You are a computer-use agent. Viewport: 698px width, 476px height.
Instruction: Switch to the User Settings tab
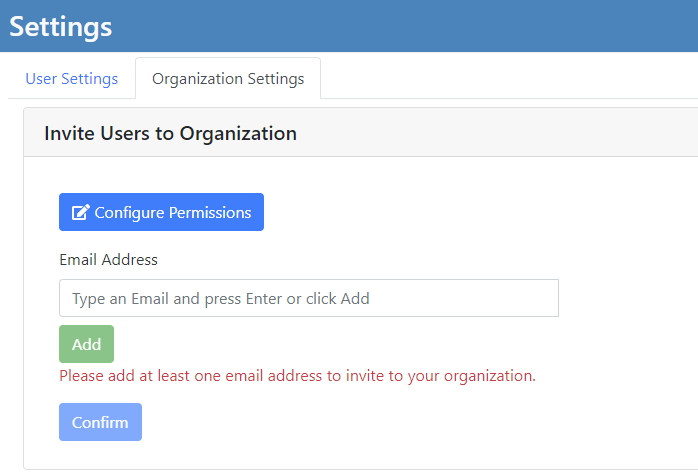[71, 78]
